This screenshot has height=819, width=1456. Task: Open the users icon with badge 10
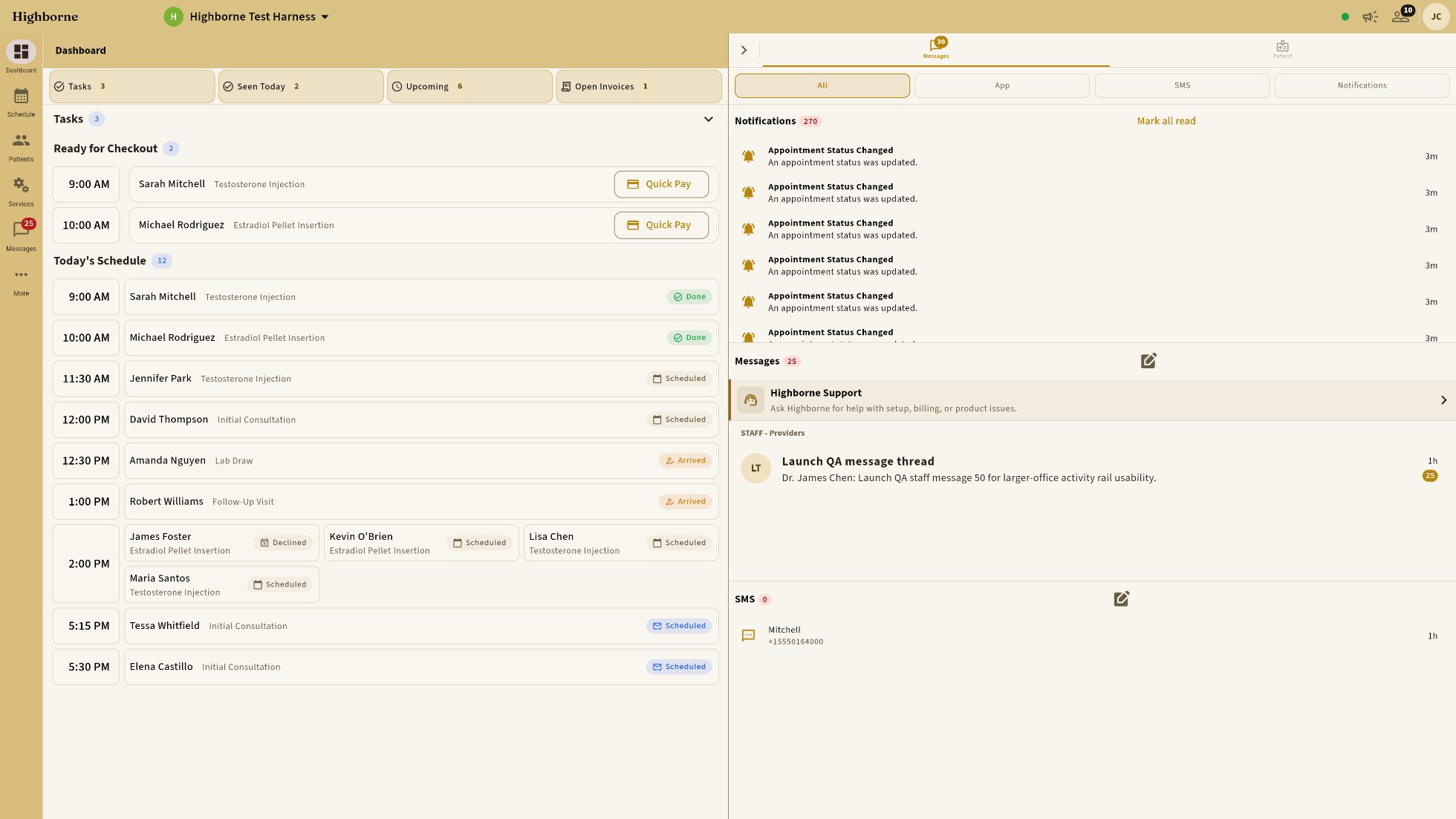pos(1401,16)
